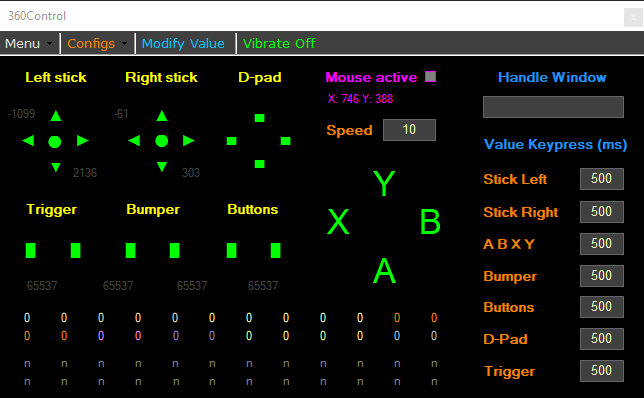
Task: Click left Buttons indicator block
Action: click(232, 251)
